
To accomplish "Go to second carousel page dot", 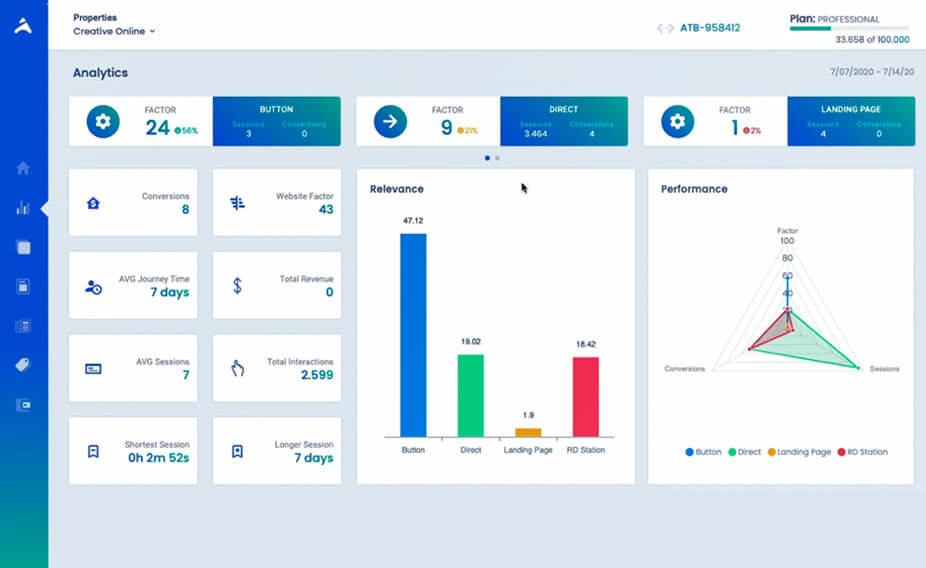I will (497, 158).
